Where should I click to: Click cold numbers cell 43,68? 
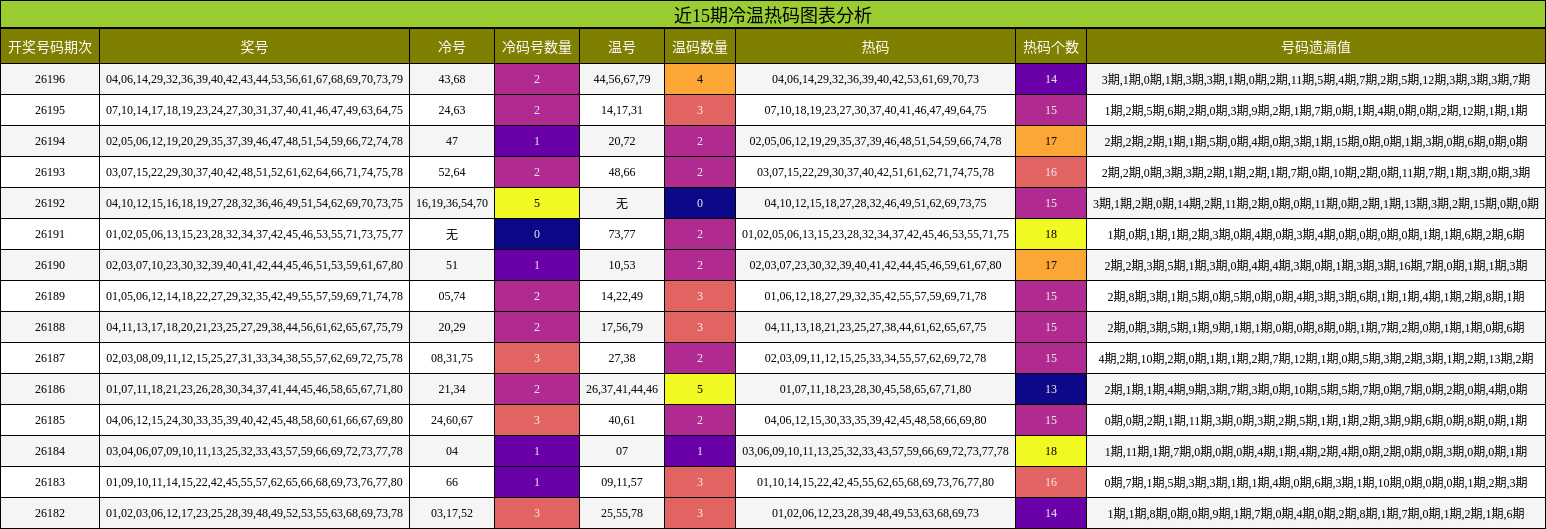pyautogui.click(x=452, y=79)
